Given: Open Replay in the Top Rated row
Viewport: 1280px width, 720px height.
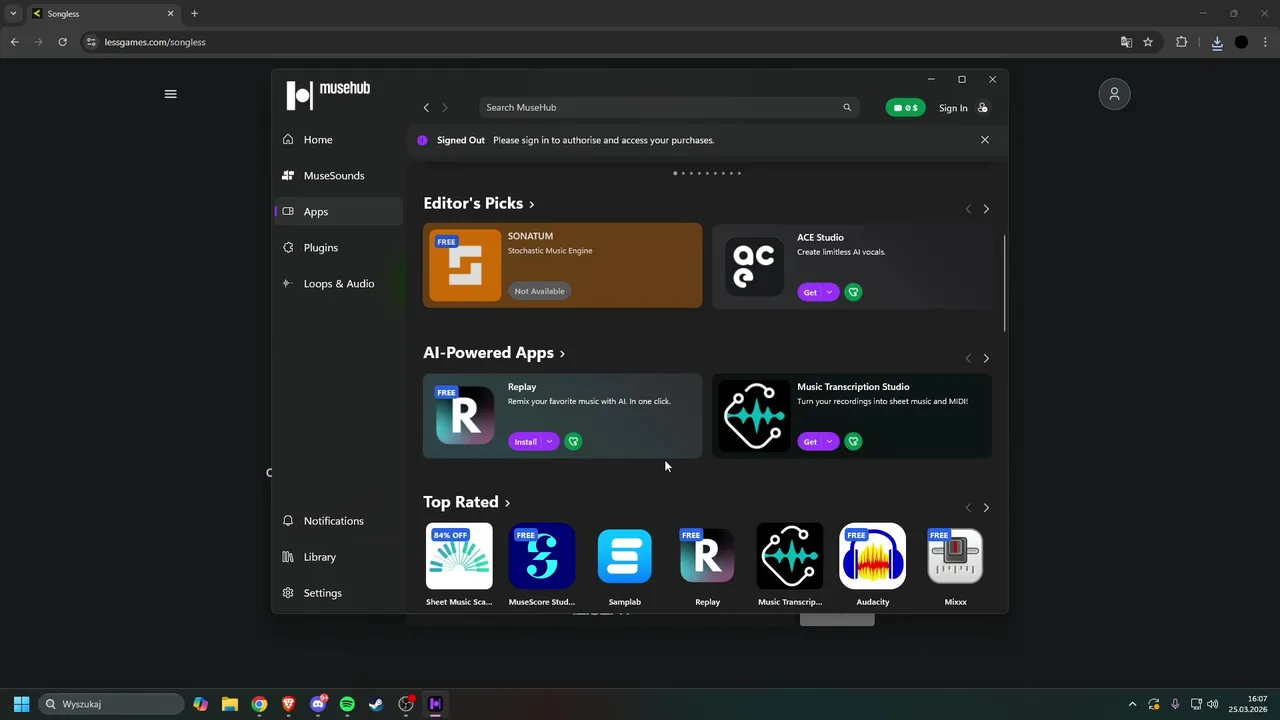Looking at the screenshot, I should 707,556.
